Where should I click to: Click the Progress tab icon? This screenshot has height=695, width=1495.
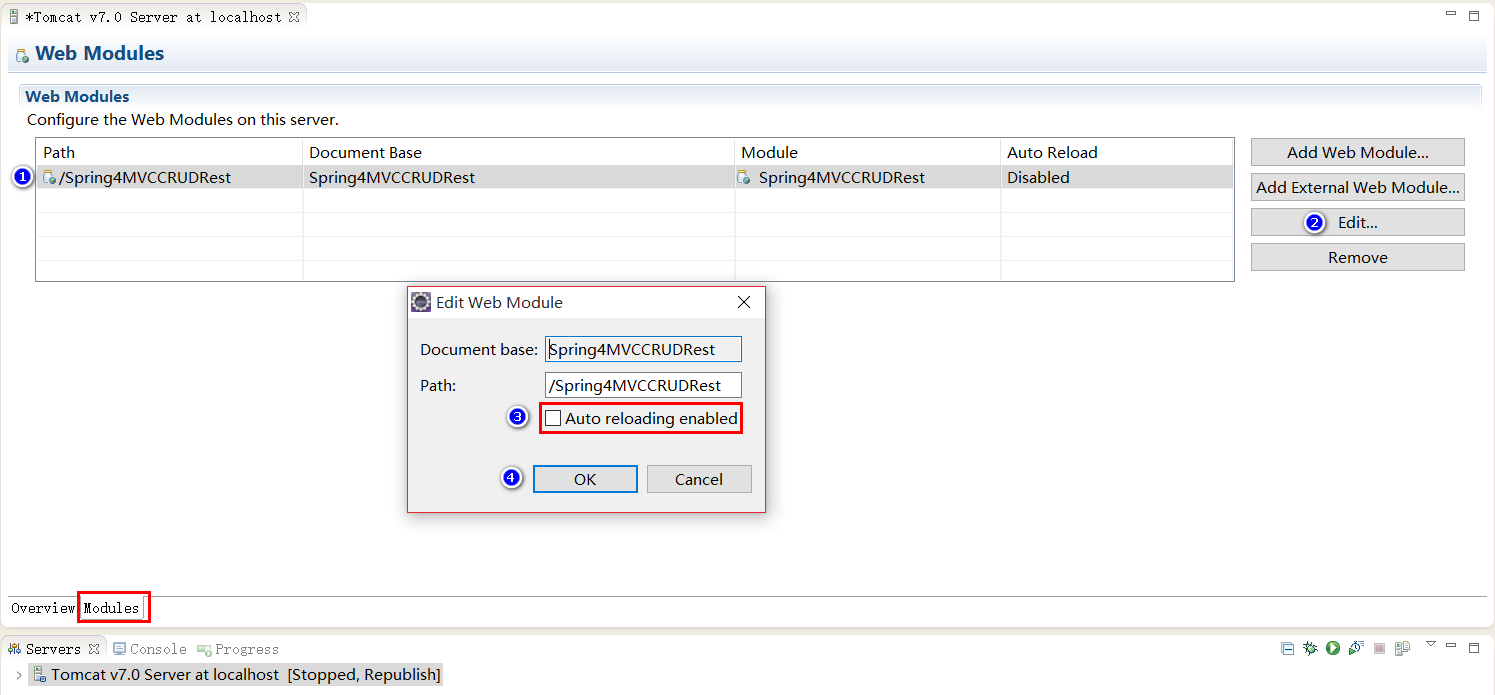pyautogui.click(x=204, y=649)
